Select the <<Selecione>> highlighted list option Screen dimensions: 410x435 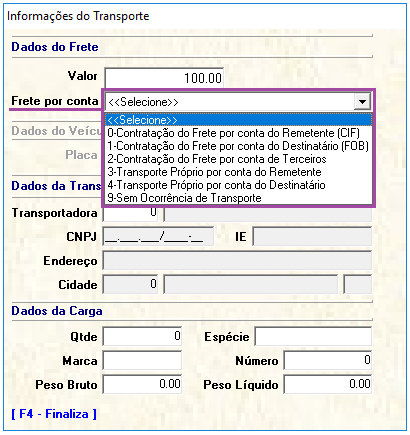click(238, 120)
